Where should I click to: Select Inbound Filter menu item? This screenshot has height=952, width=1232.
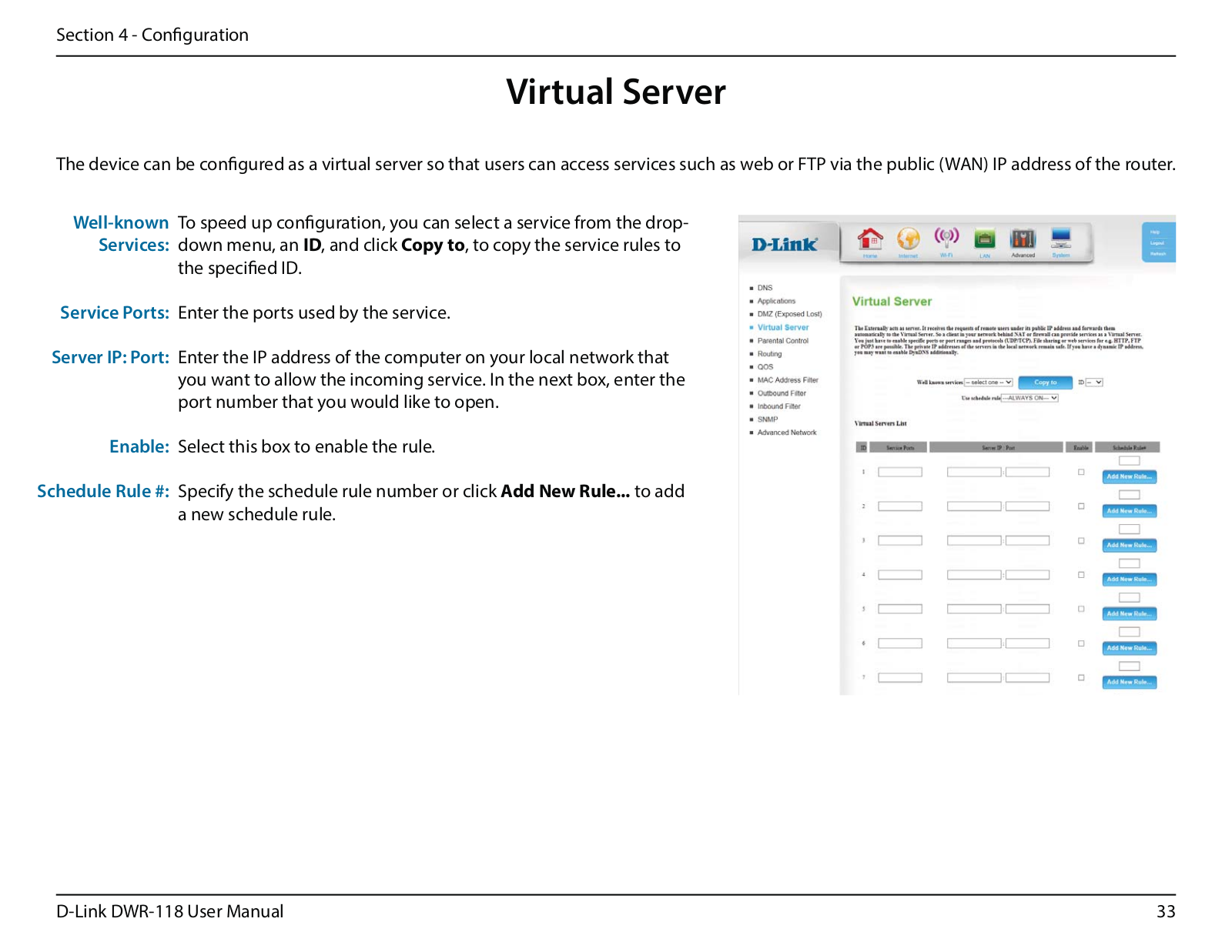click(x=779, y=406)
